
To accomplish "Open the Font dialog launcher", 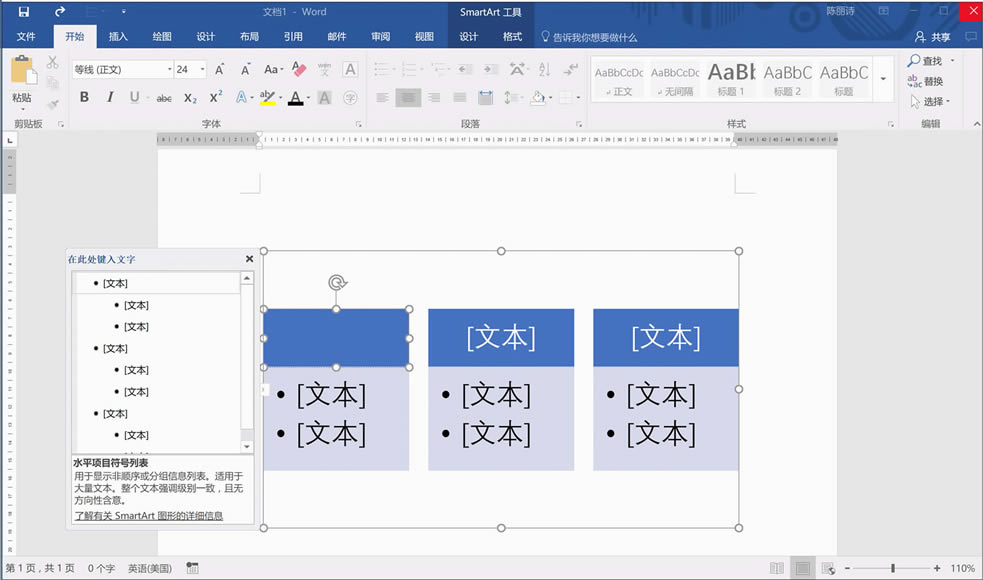I will [359, 124].
